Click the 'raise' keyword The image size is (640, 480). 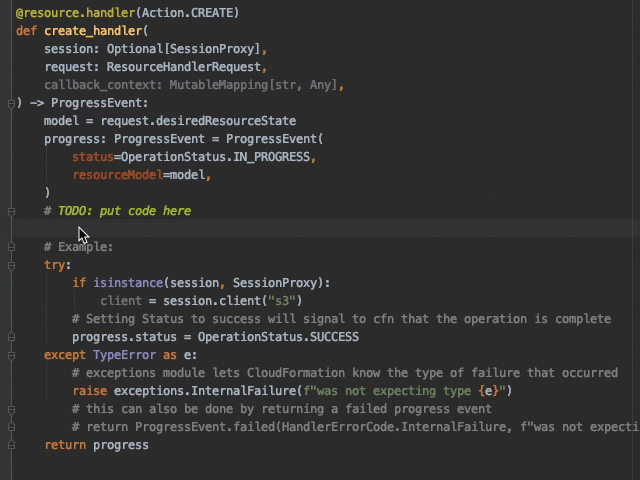pos(89,391)
